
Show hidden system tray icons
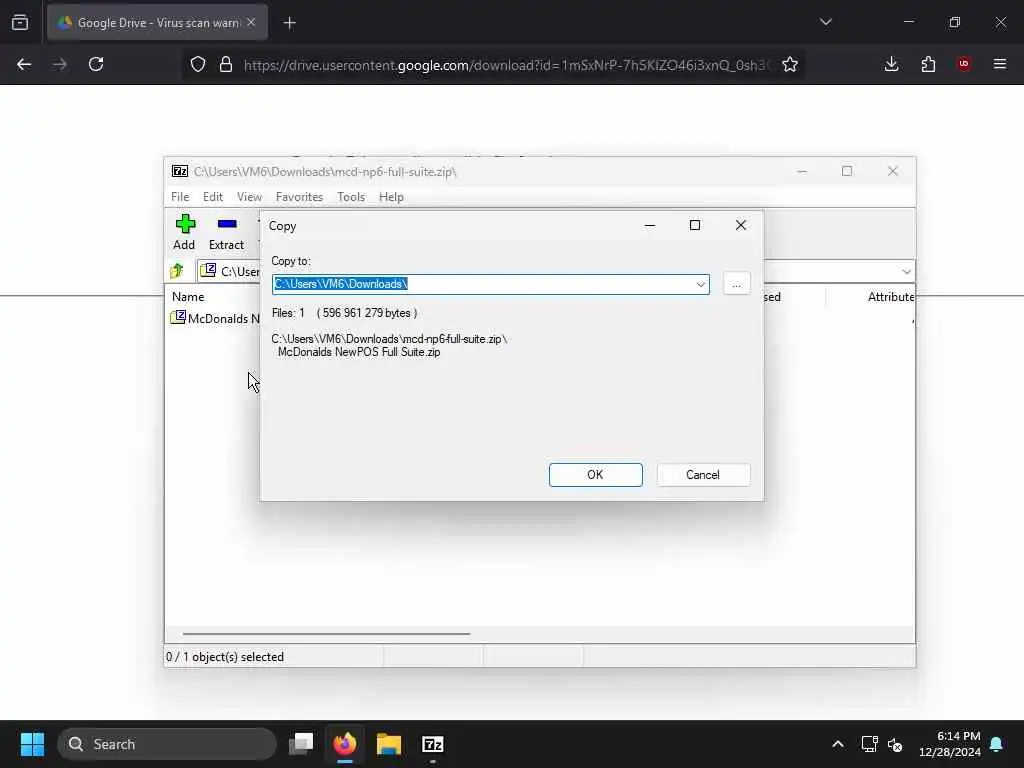[x=838, y=744]
